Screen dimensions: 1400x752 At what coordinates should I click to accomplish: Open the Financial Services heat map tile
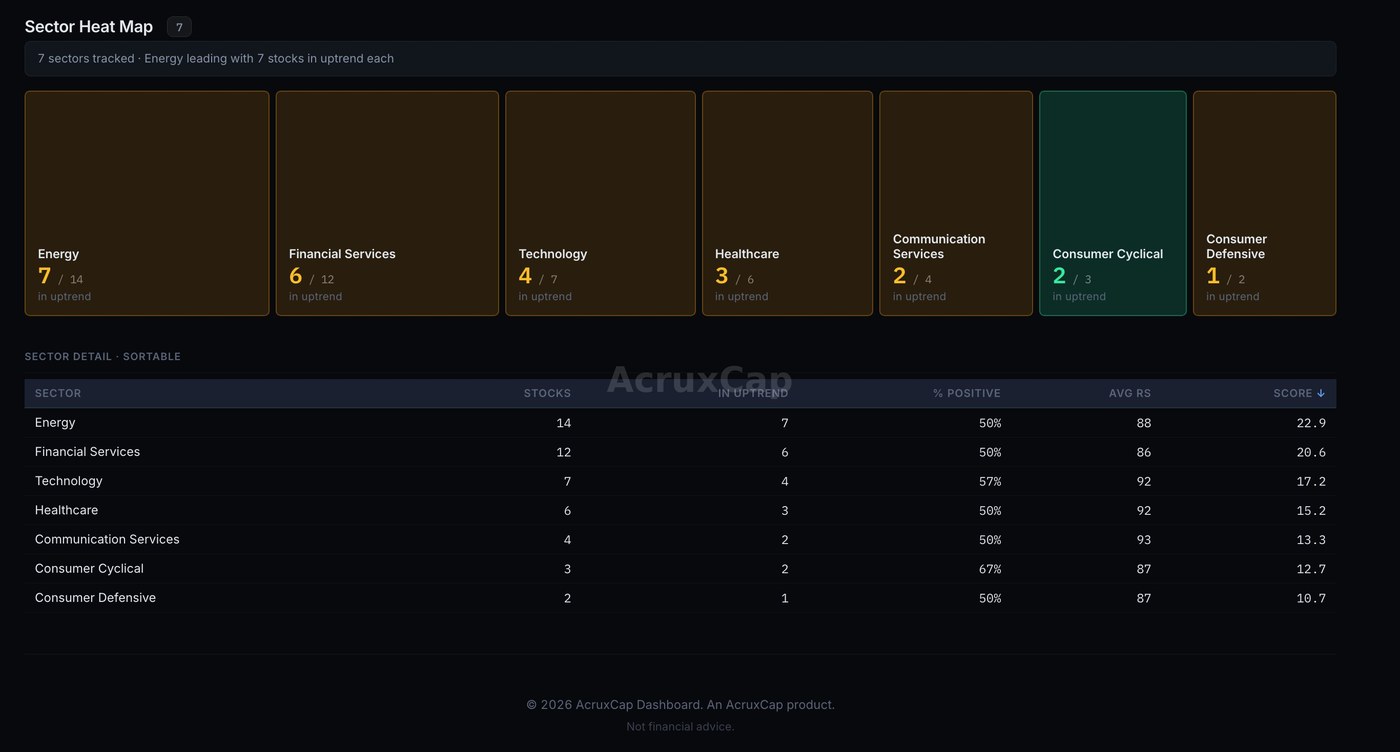click(x=387, y=203)
